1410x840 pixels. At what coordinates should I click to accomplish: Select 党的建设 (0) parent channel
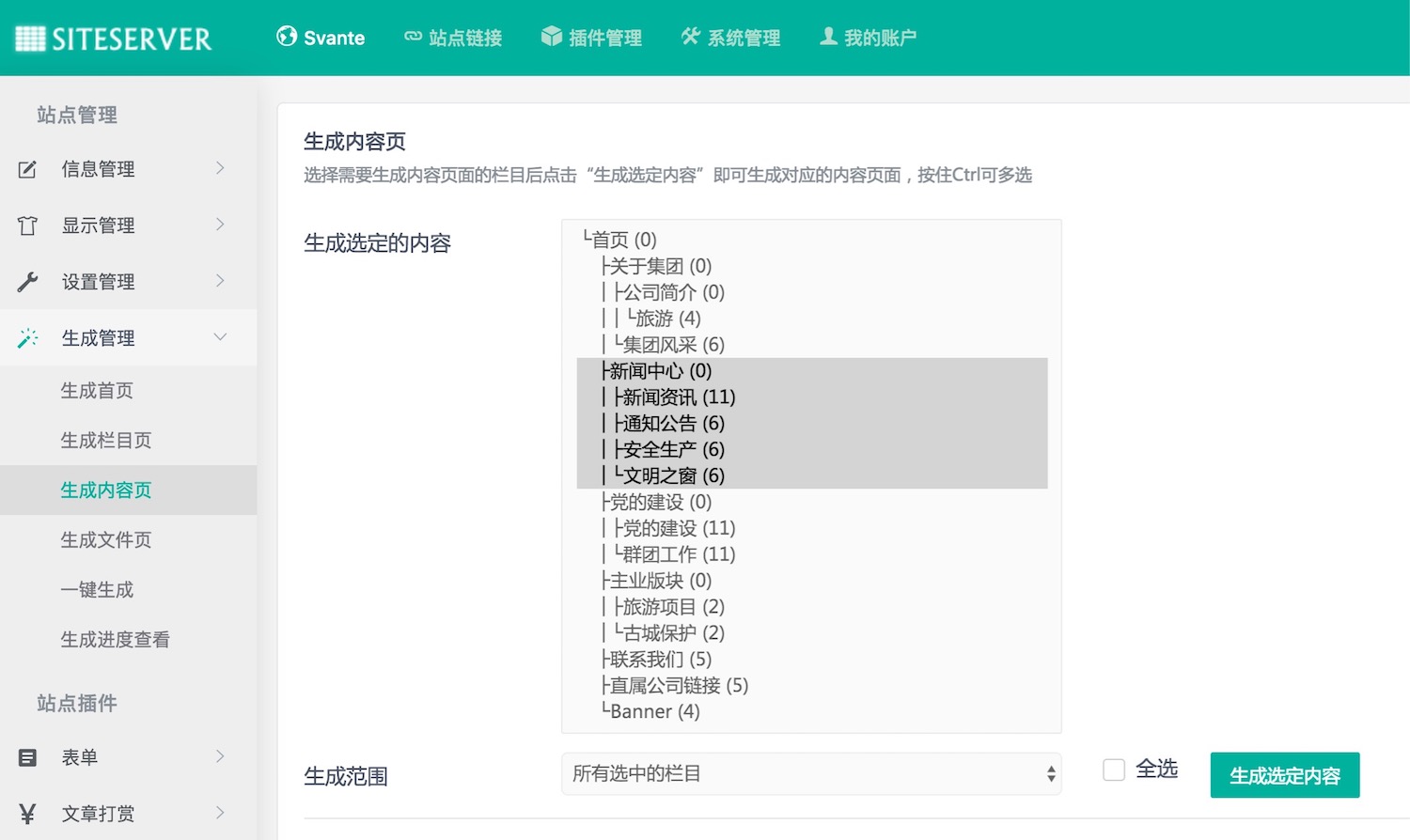(x=812, y=502)
